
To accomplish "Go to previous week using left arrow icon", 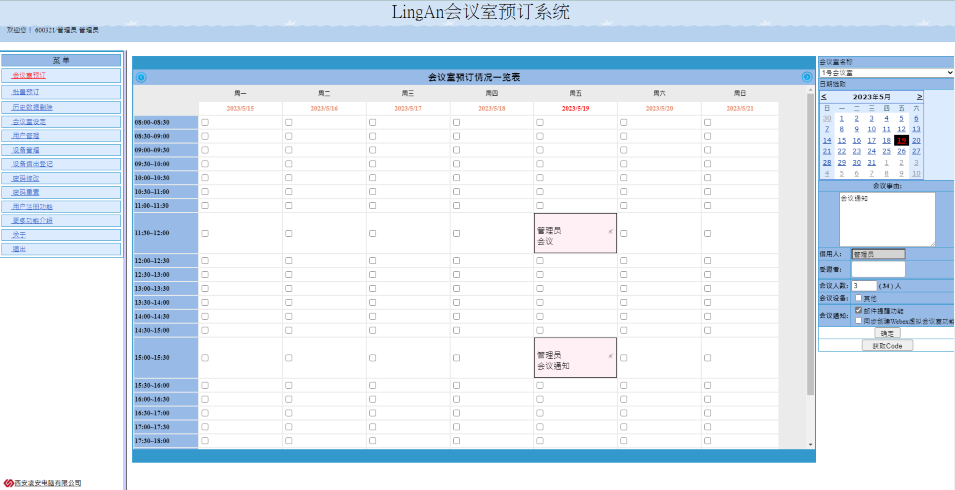I will point(141,77).
